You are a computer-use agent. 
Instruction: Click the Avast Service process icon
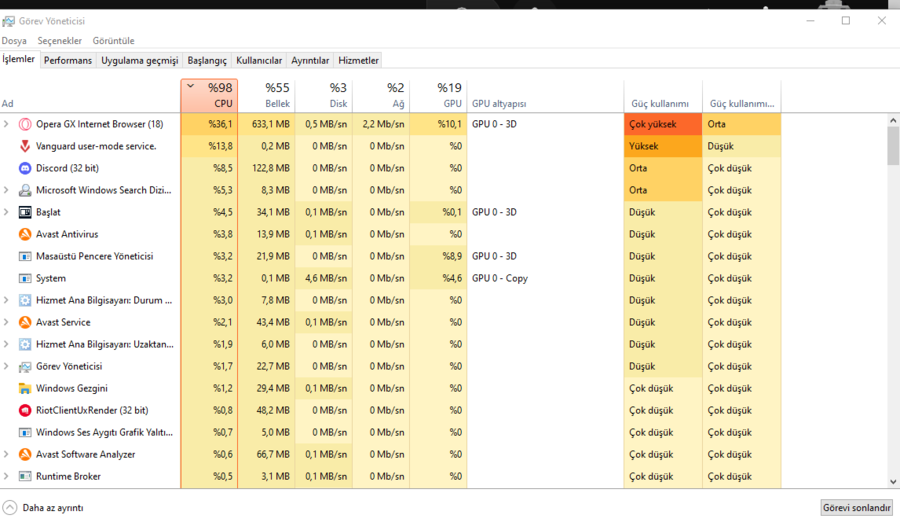pos(25,322)
